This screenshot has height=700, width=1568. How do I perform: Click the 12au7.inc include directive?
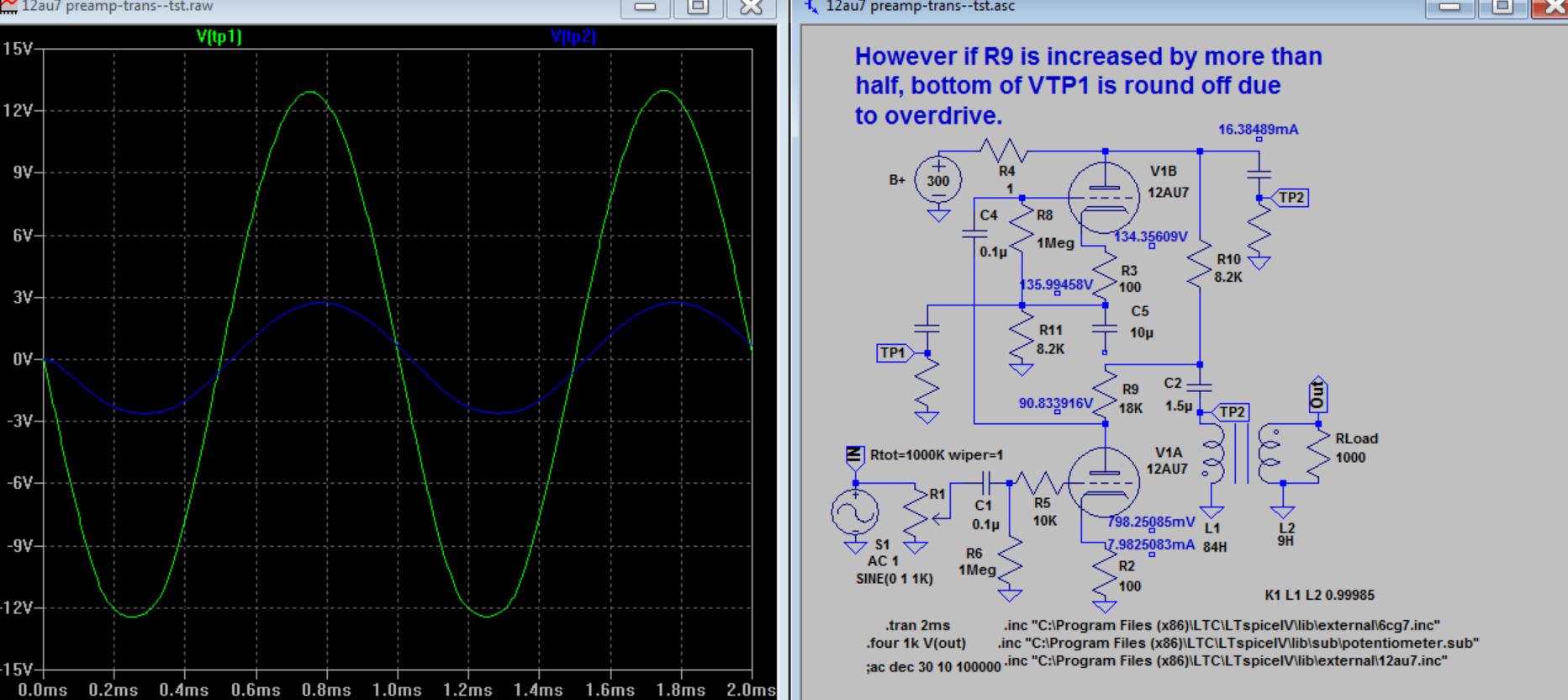point(1225,660)
